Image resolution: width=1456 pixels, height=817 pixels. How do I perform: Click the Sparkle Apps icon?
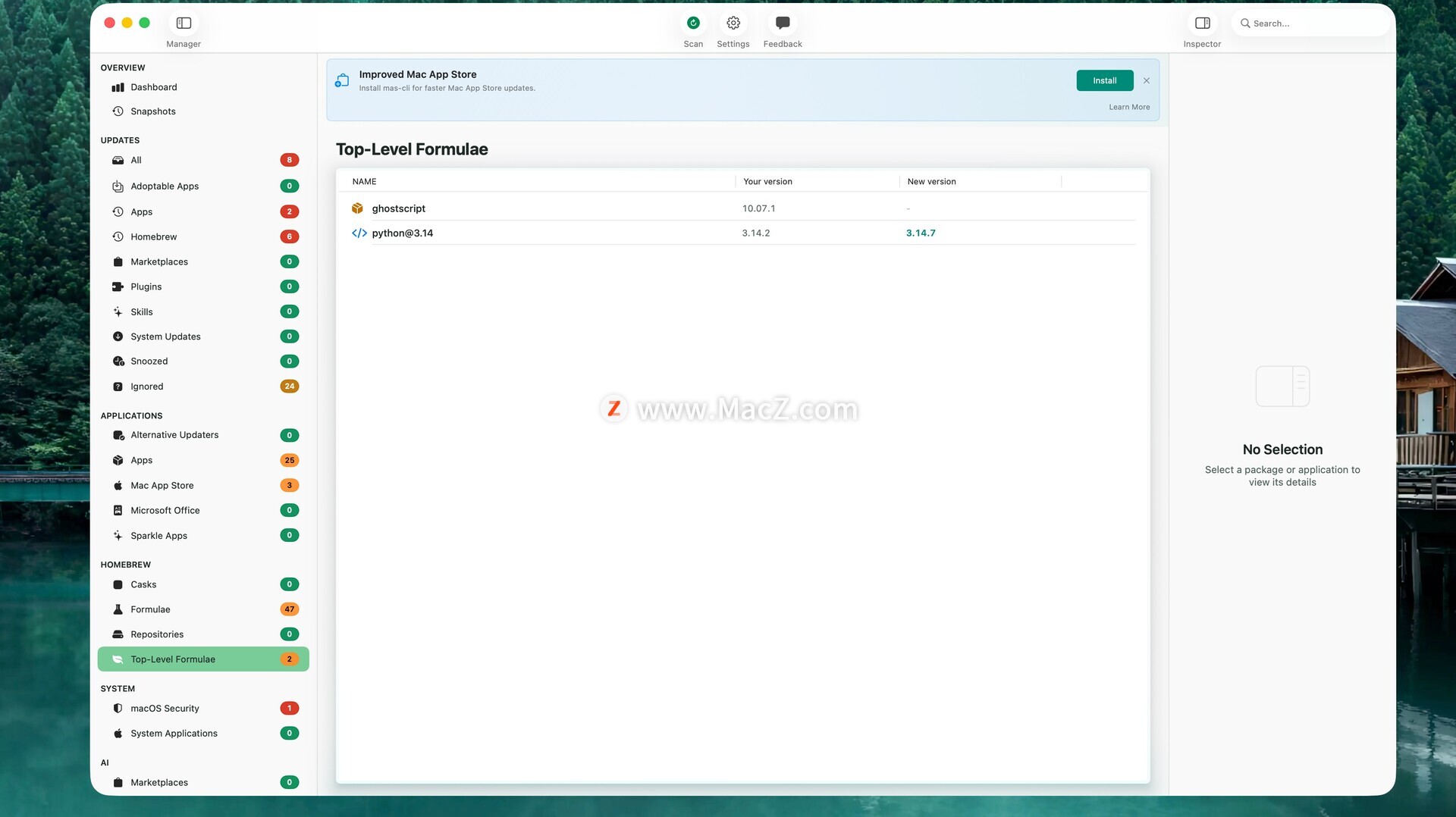pos(118,536)
